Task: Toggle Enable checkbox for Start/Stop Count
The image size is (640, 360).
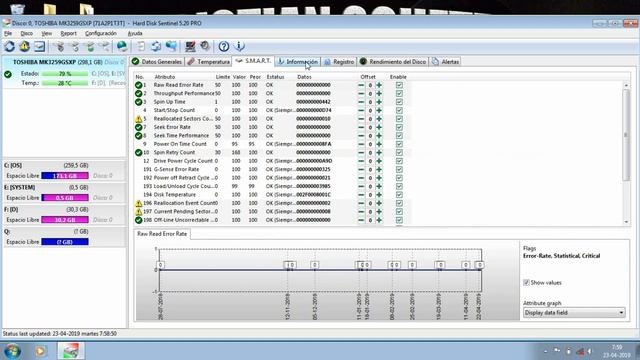Action: [x=399, y=110]
